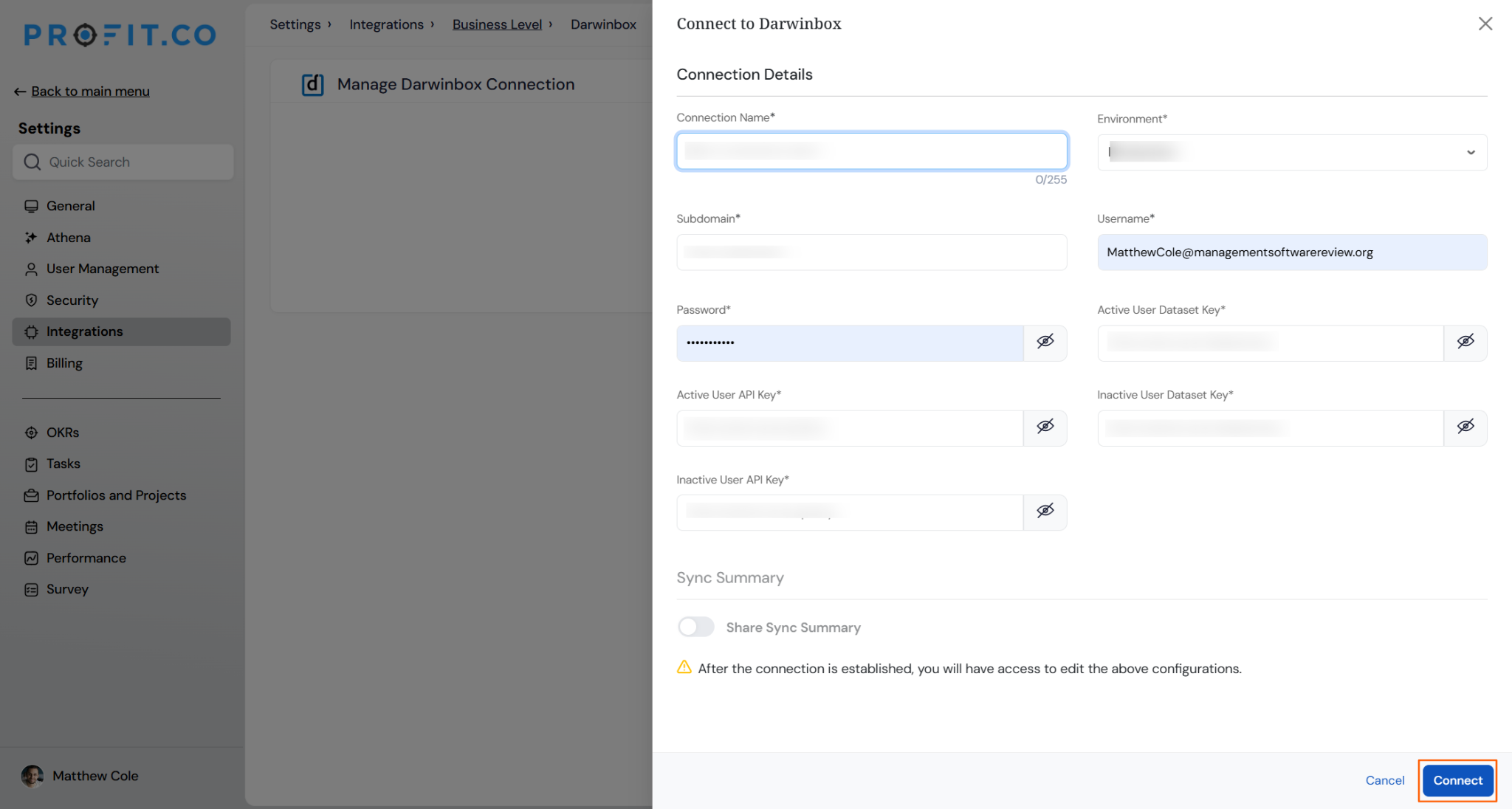Reveal the Inactive User Dataset Key
The width and height of the screenshot is (1512, 809).
tap(1465, 427)
